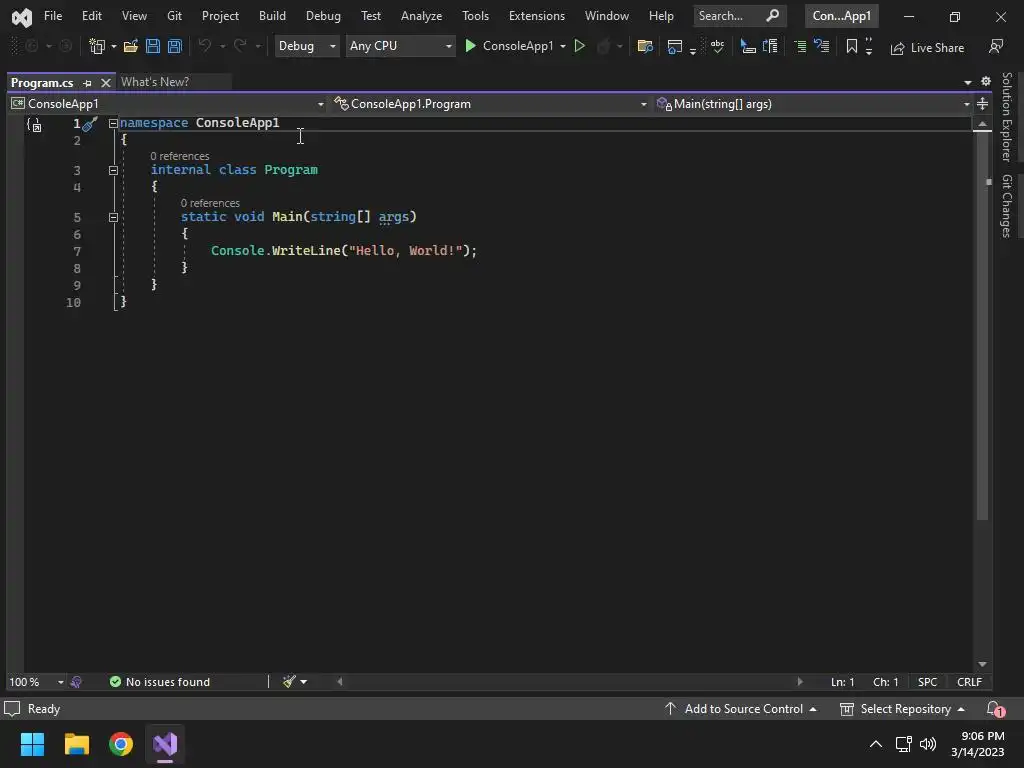The image size is (1024, 768).
Task: Open the 100 % zoom level dropdown
Action: [x=36, y=682]
